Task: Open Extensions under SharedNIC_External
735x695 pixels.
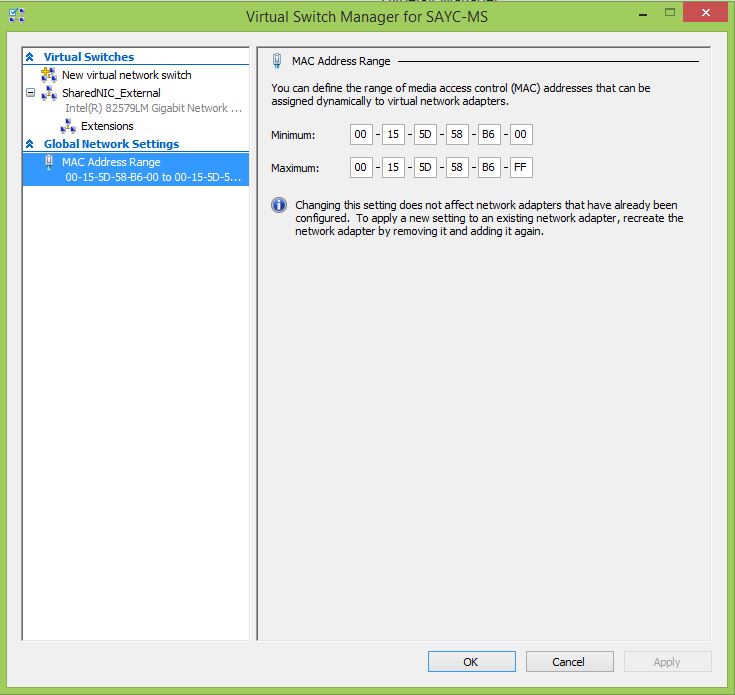Action: (x=107, y=126)
